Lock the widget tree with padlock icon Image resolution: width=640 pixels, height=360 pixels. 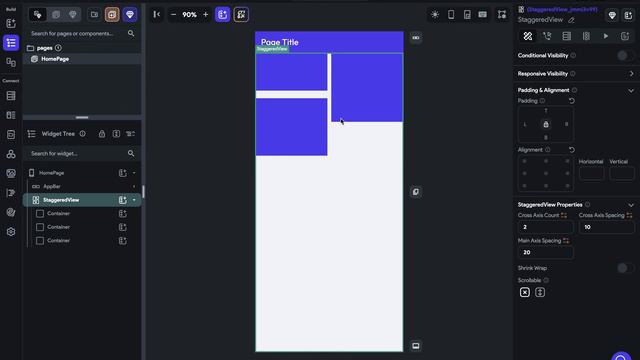102,134
